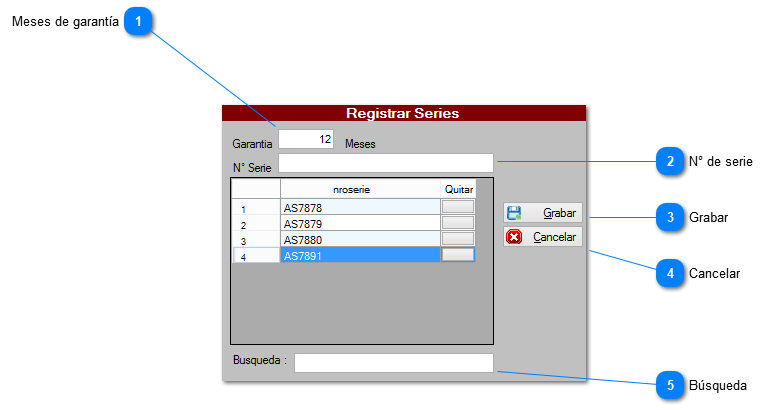The height and width of the screenshot is (410, 769).
Task: Click the Quitar column header
Action: click(x=459, y=189)
